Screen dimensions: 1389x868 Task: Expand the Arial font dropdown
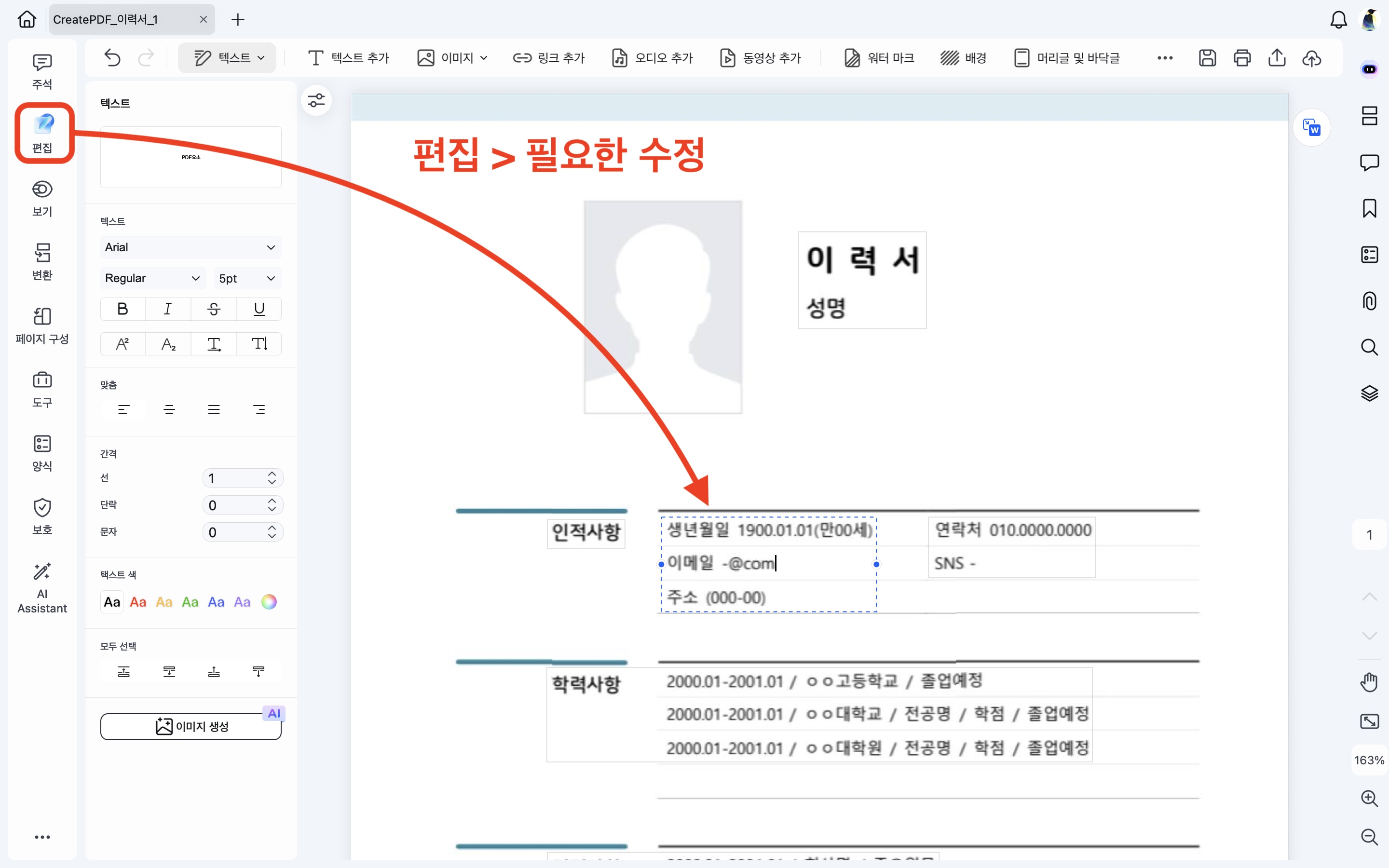pyautogui.click(x=190, y=247)
